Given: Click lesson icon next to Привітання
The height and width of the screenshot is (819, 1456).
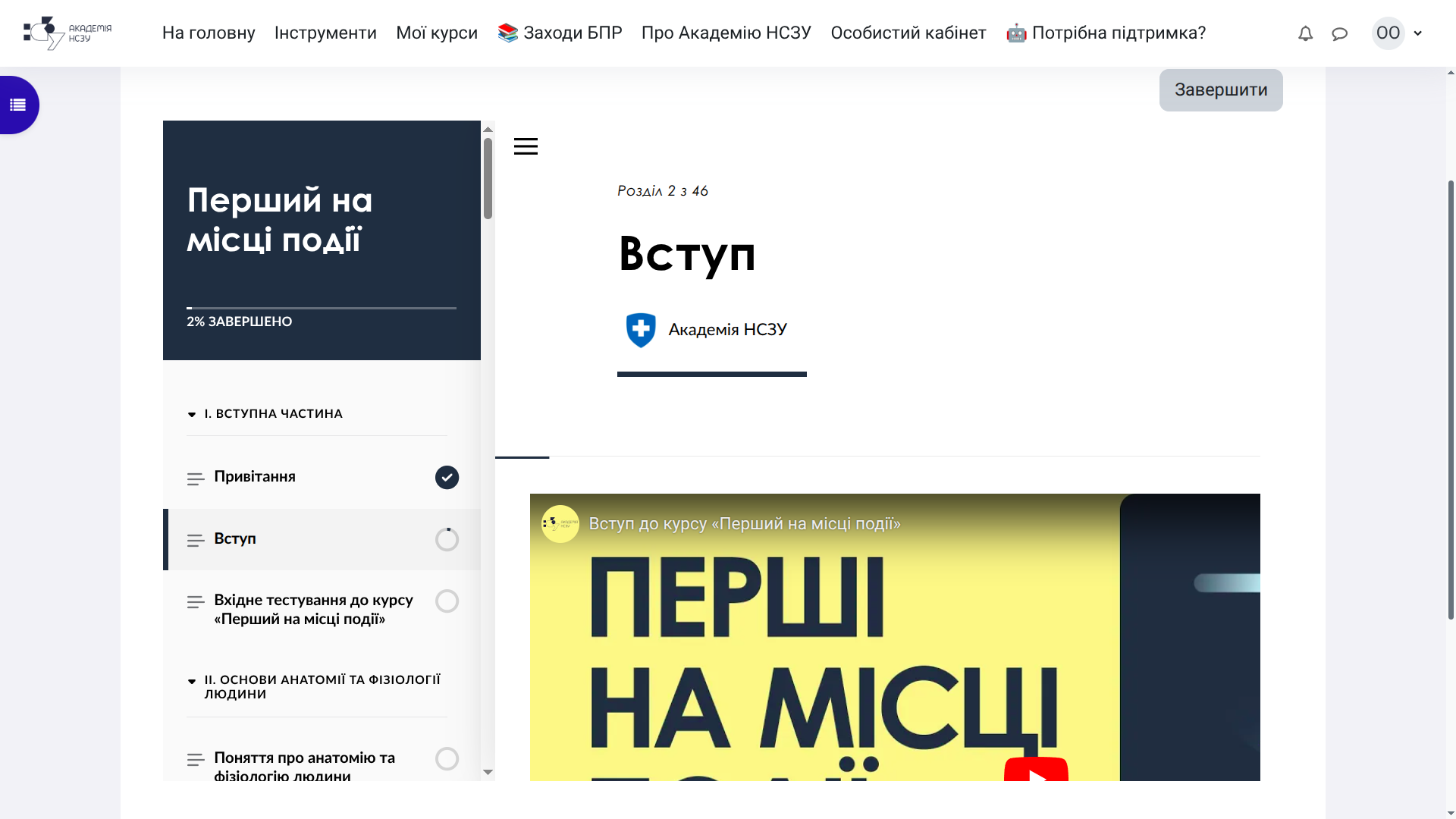Looking at the screenshot, I should tap(196, 479).
